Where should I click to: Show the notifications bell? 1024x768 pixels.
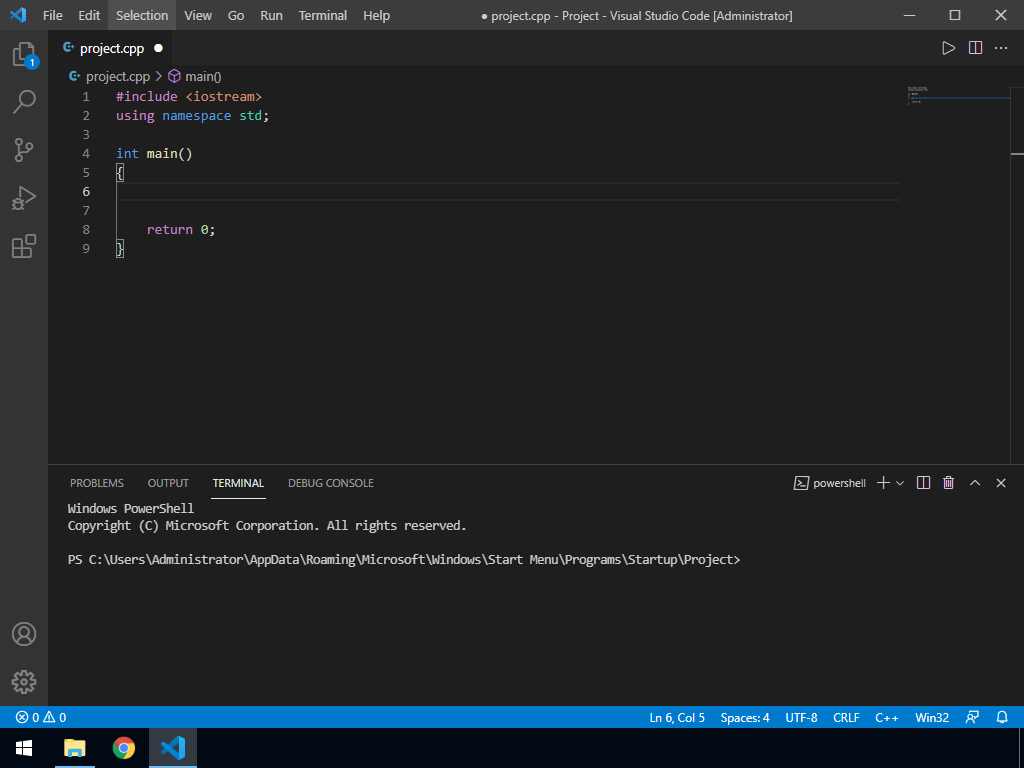[x=1002, y=717]
